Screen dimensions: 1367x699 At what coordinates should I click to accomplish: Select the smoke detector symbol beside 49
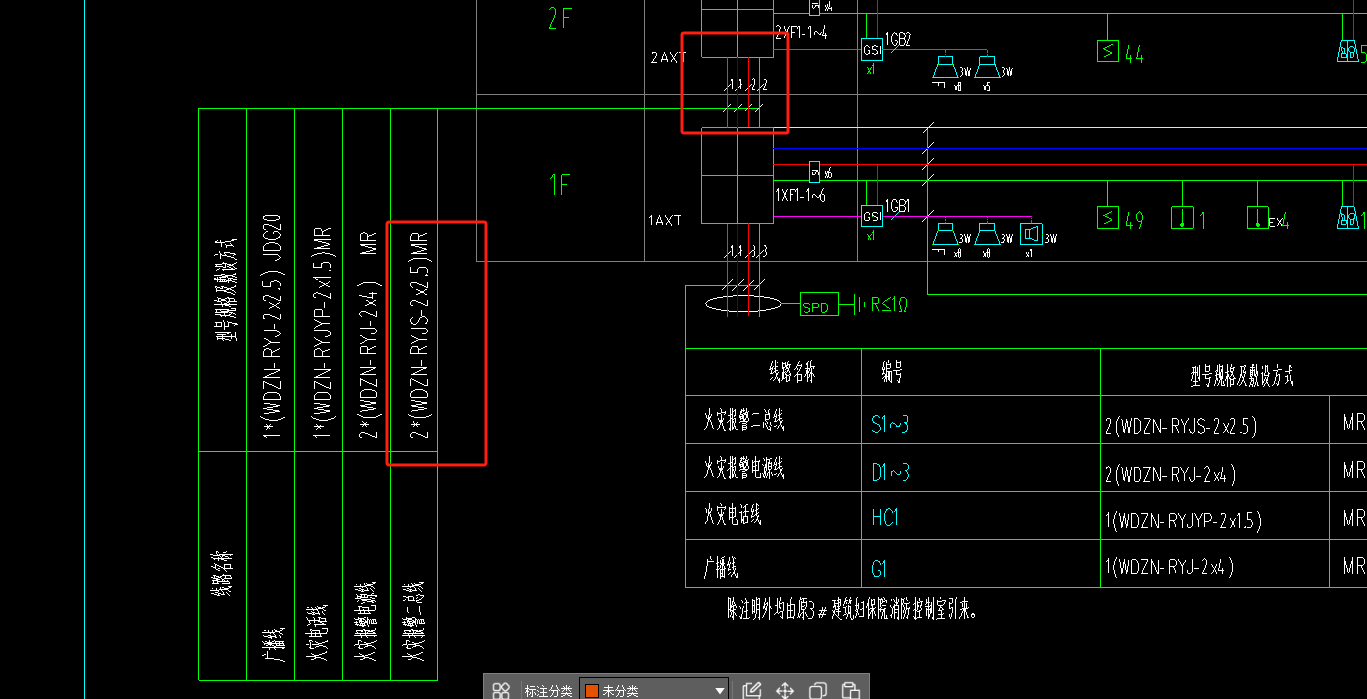(1108, 217)
